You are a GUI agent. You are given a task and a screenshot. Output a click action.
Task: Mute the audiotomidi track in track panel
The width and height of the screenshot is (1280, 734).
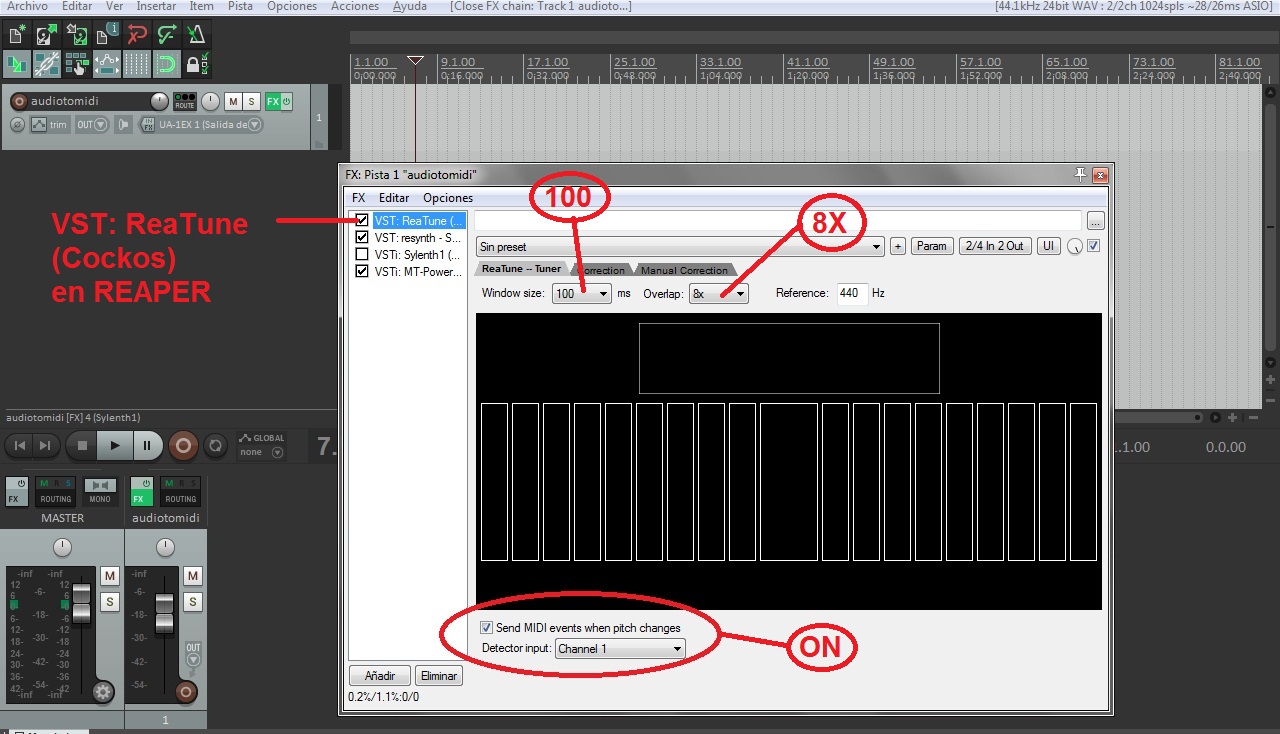(x=233, y=101)
